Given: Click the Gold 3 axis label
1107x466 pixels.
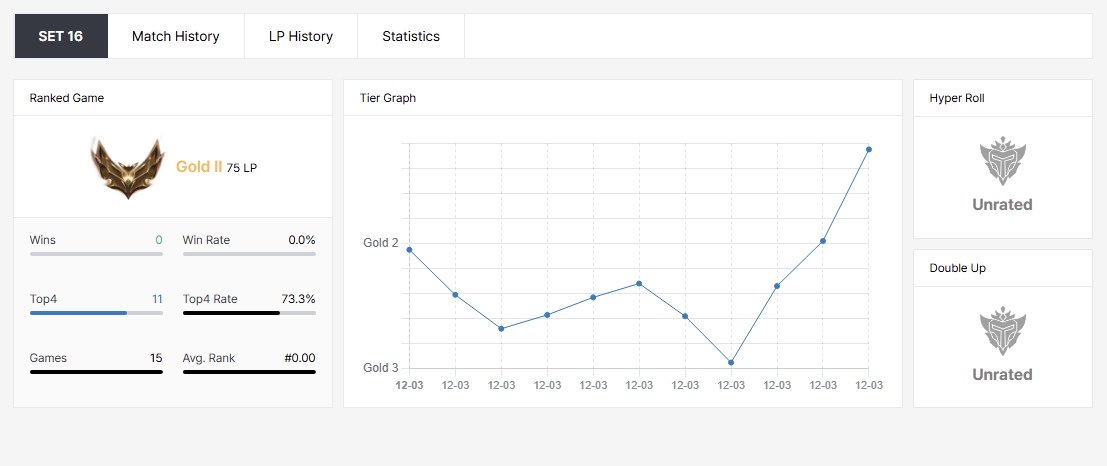Looking at the screenshot, I should coord(381,368).
